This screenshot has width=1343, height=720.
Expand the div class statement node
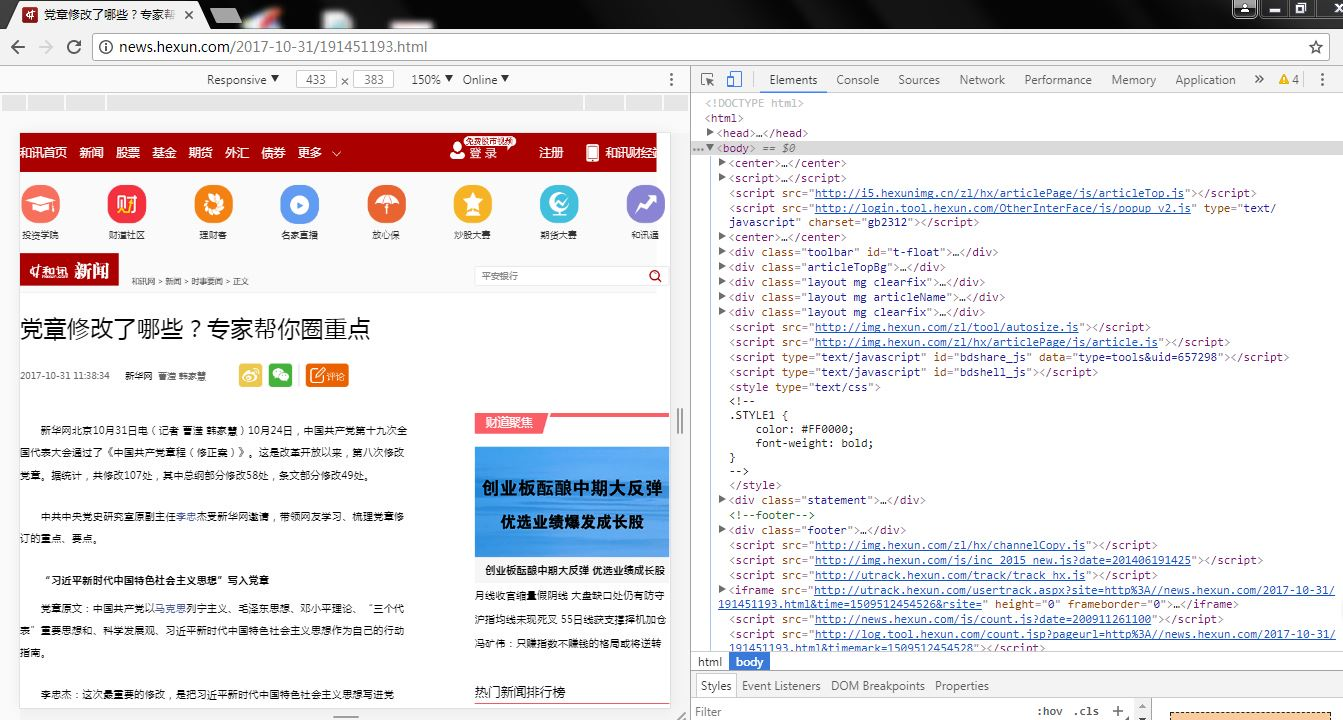pyautogui.click(x=723, y=500)
